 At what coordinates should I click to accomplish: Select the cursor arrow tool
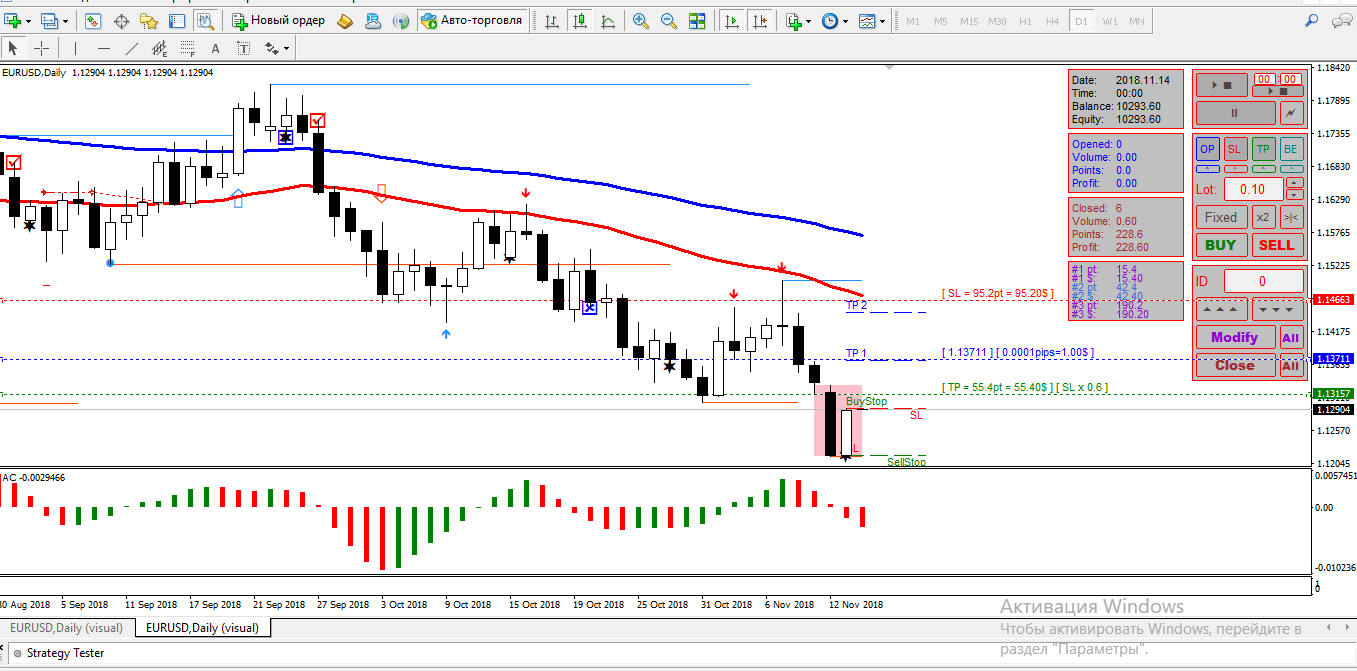[x=13, y=47]
